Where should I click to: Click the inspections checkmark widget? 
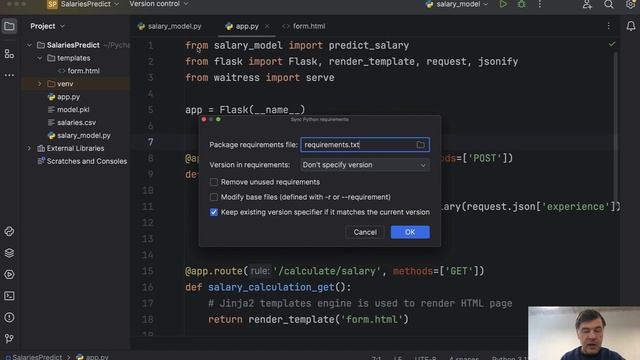[x=611, y=44]
